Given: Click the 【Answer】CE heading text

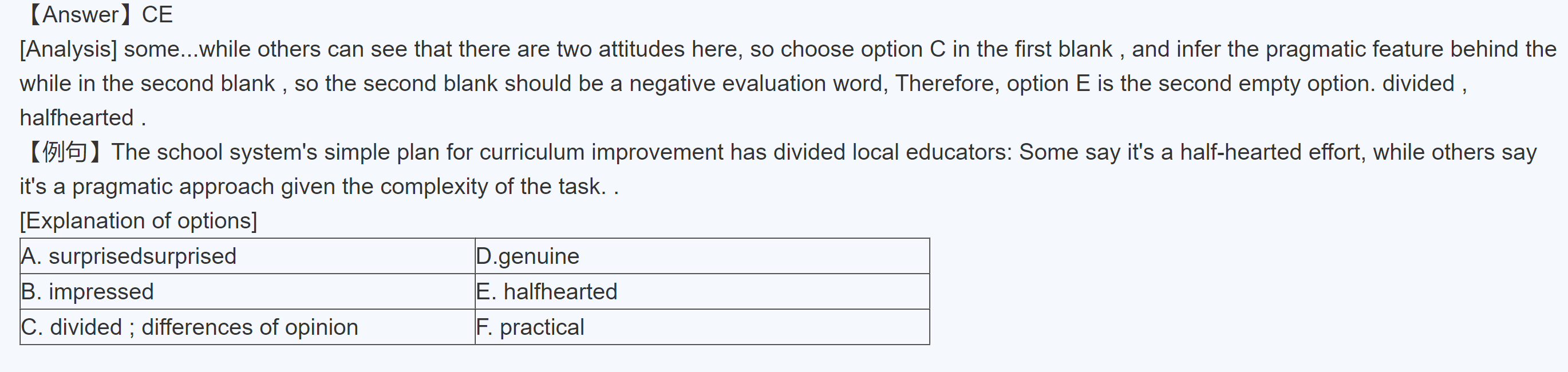Looking at the screenshot, I should 97,15.
